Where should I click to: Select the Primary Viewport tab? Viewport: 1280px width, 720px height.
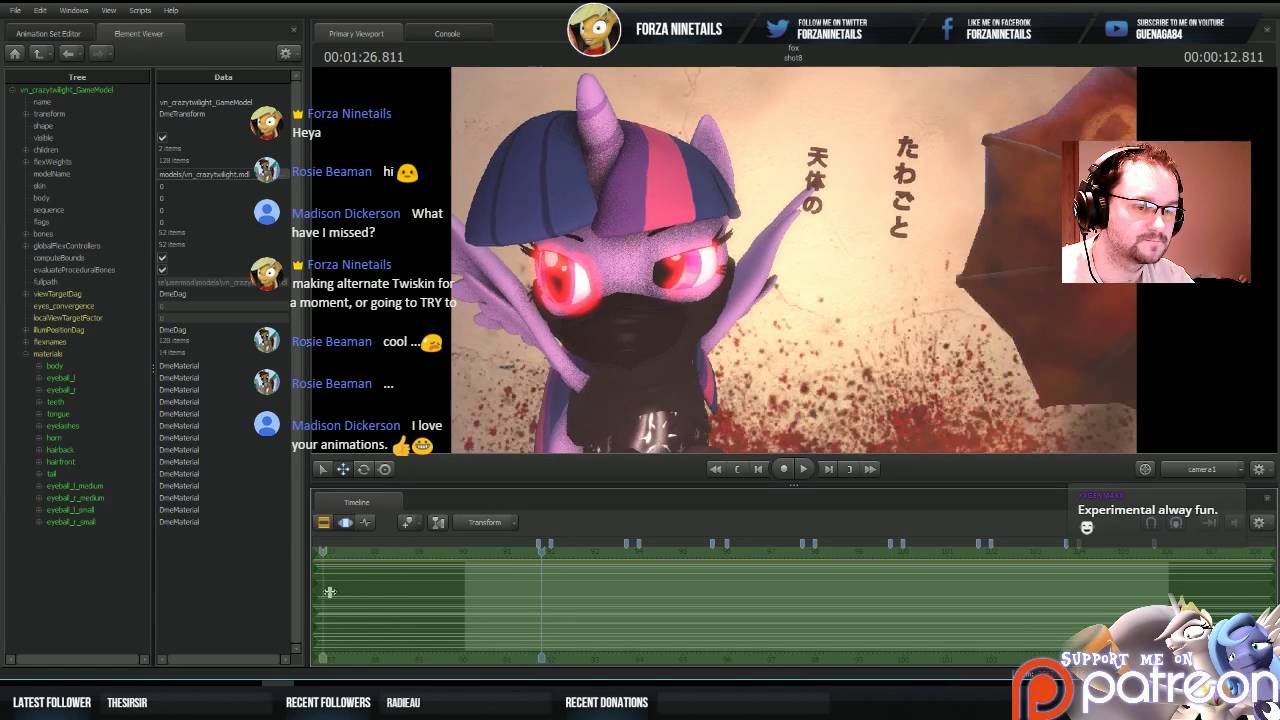point(356,34)
